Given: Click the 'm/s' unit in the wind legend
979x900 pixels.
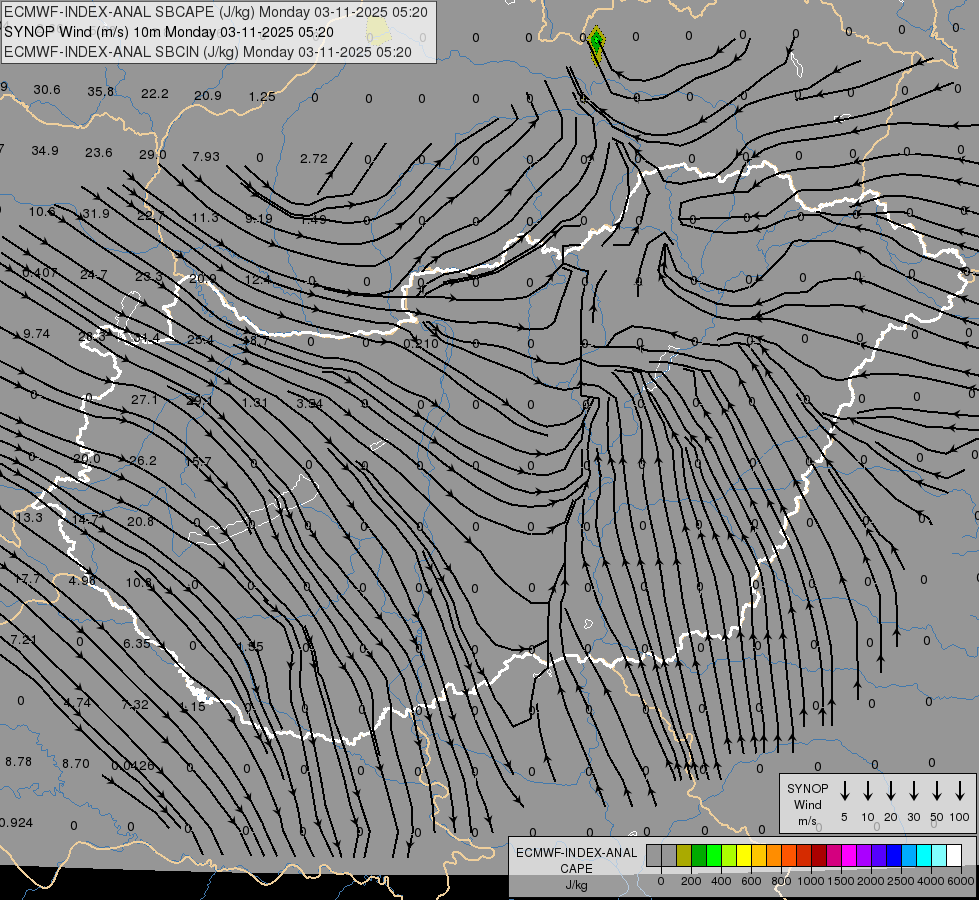Looking at the screenshot, I should coord(807,821).
